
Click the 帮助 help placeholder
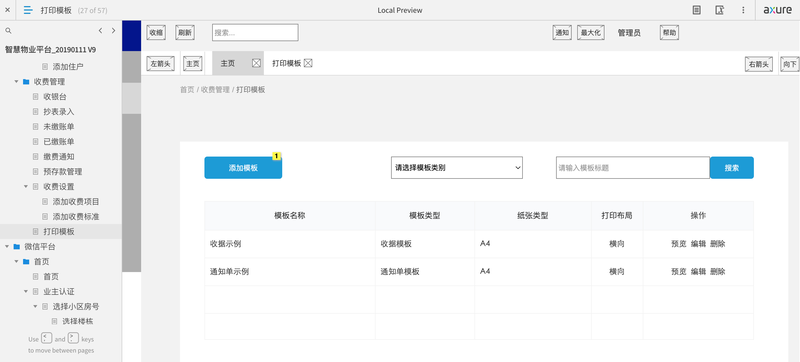click(669, 33)
